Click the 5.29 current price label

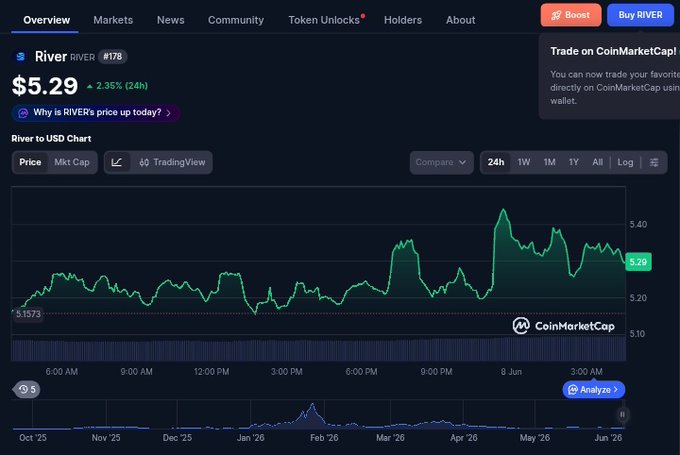point(638,262)
